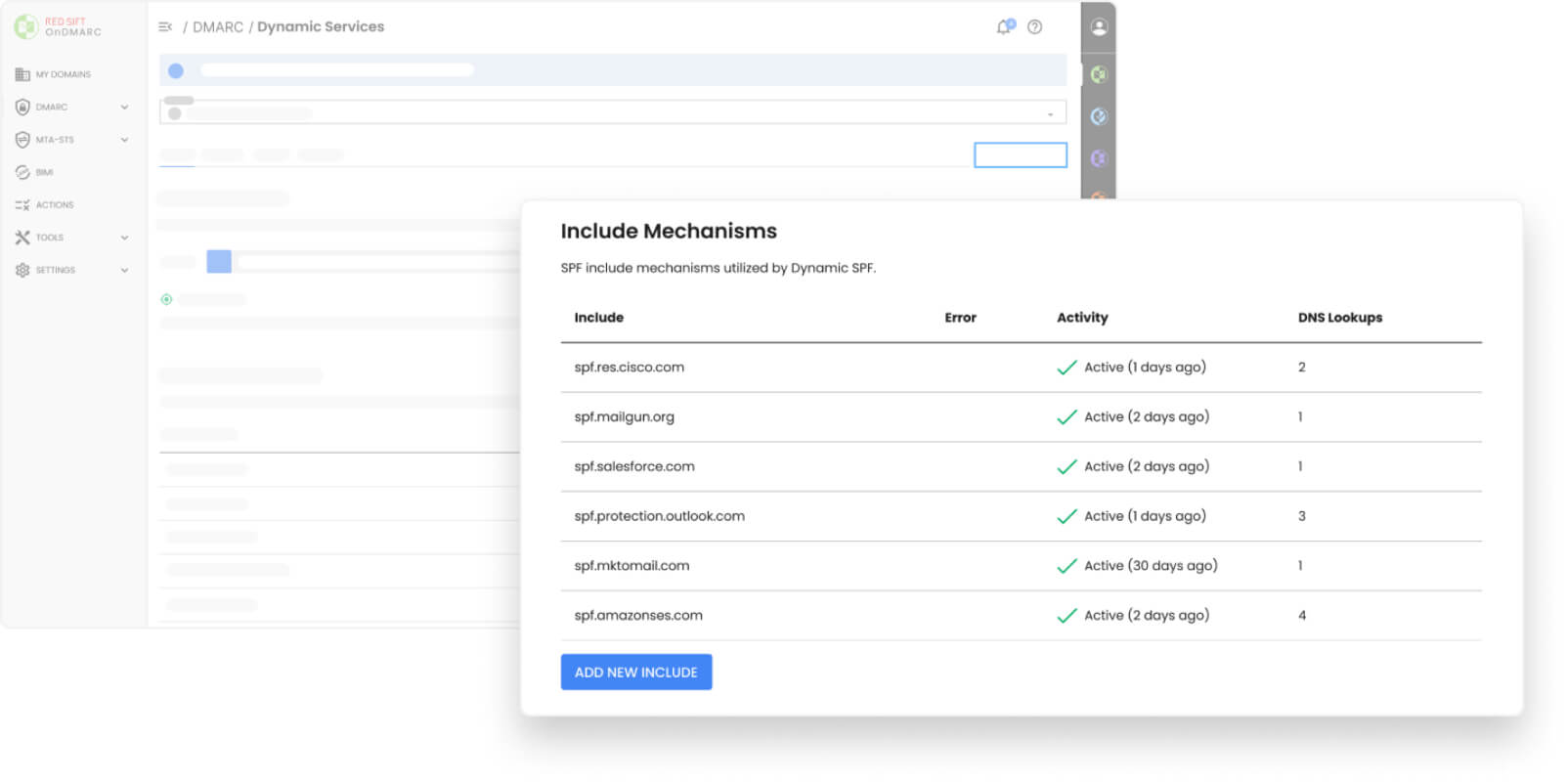Viewport: 1568px width, 782px height.
Task: Select the spf.protection.outlook.com include entry
Action: point(660,516)
